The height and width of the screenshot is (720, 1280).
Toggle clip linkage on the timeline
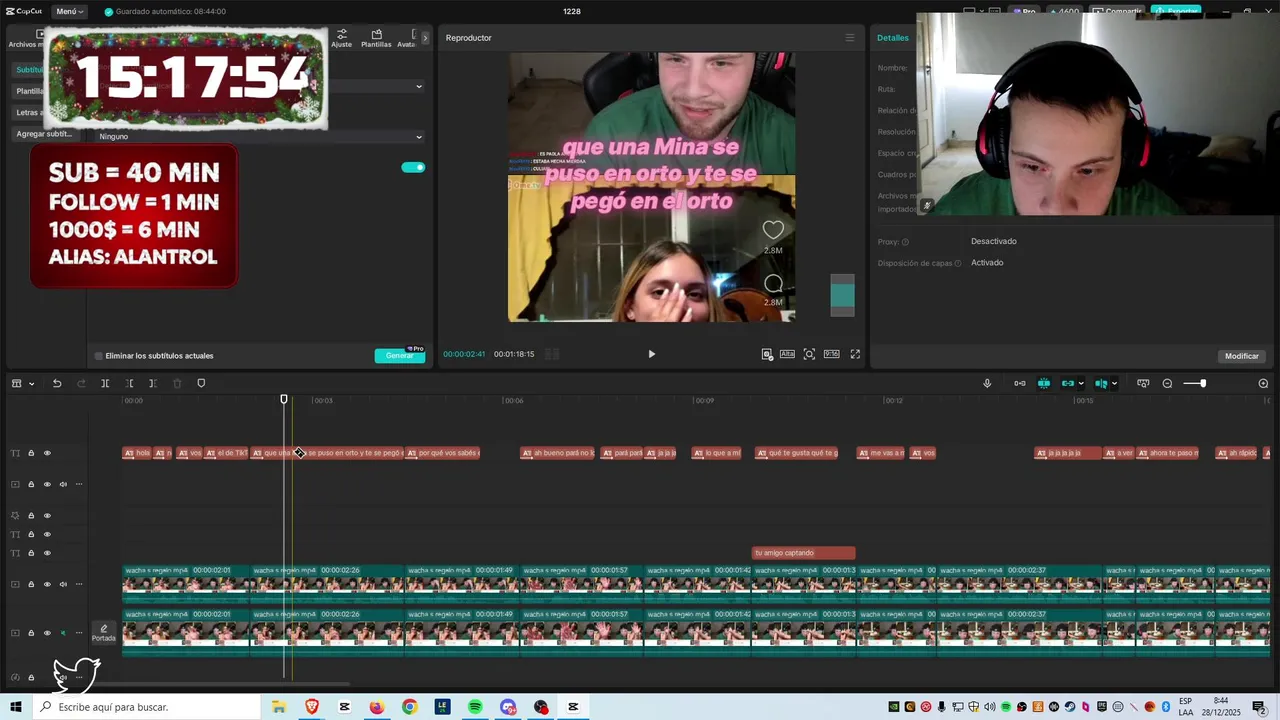coord(1068,383)
